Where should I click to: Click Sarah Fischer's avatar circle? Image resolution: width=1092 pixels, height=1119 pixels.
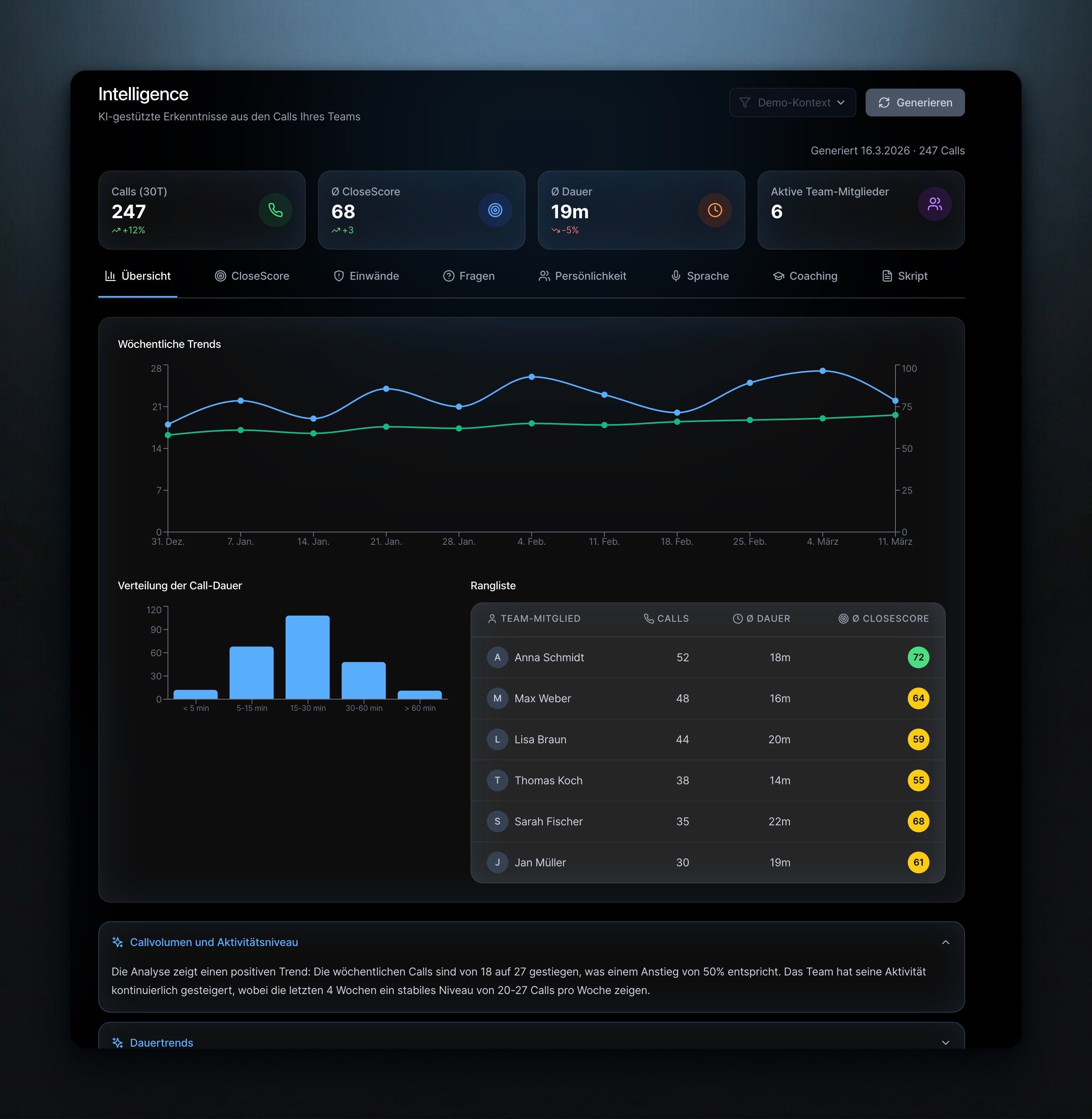(497, 821)
